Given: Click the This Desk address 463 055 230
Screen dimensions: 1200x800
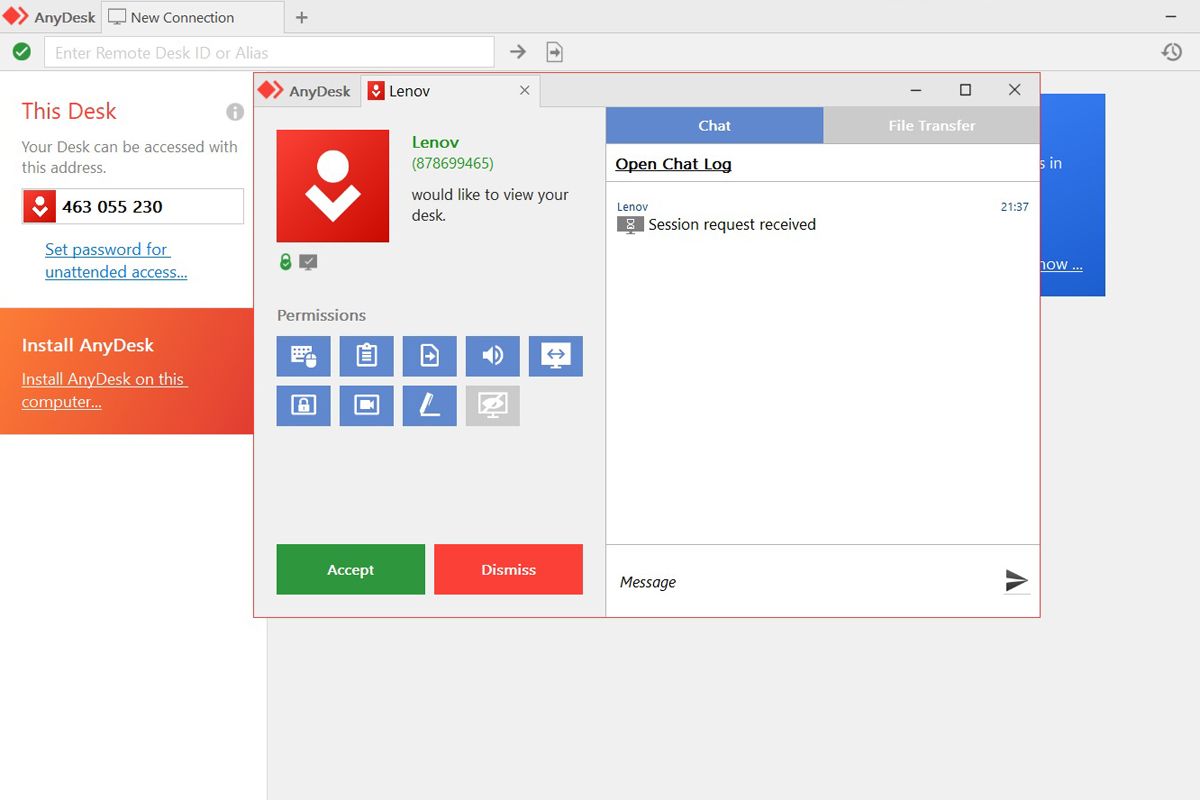Looking at the screenshot, I should [x=112, y=207].
